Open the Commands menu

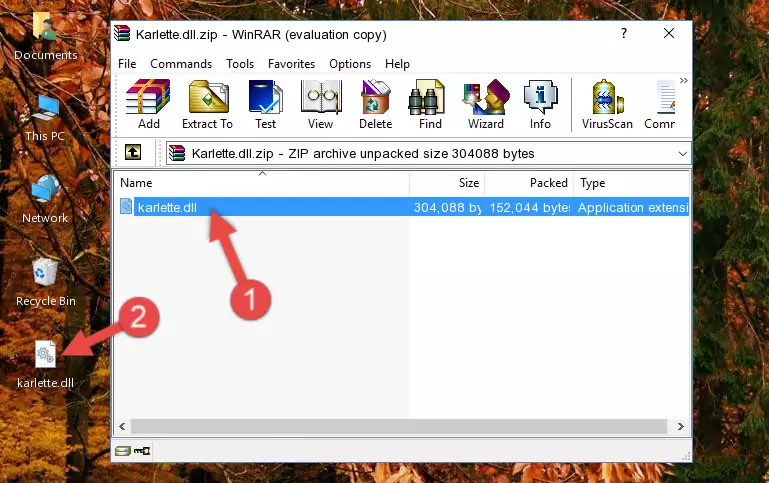click(x=181, y=64)
